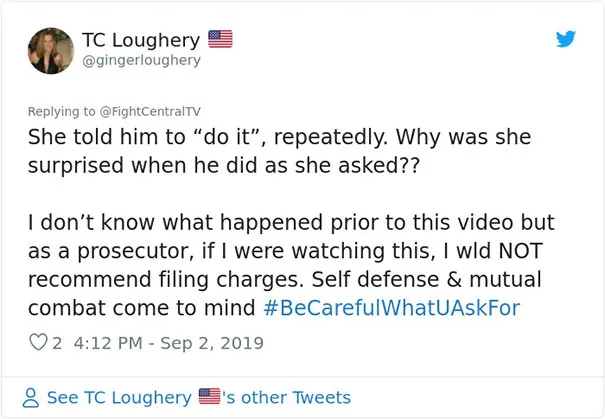Click the tweet's first paragraph text
The image size is (605, 419).
[x=279, y=151]
